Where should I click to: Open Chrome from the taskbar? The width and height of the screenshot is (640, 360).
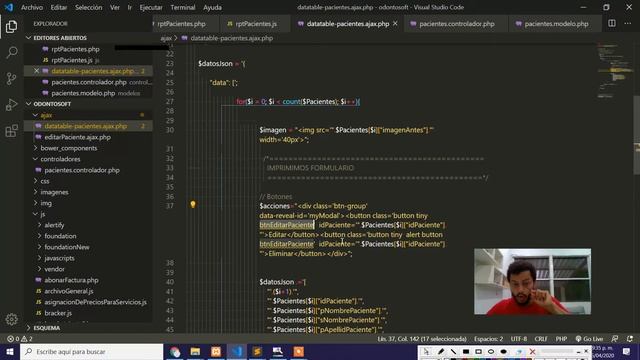[x=175, y=352]
